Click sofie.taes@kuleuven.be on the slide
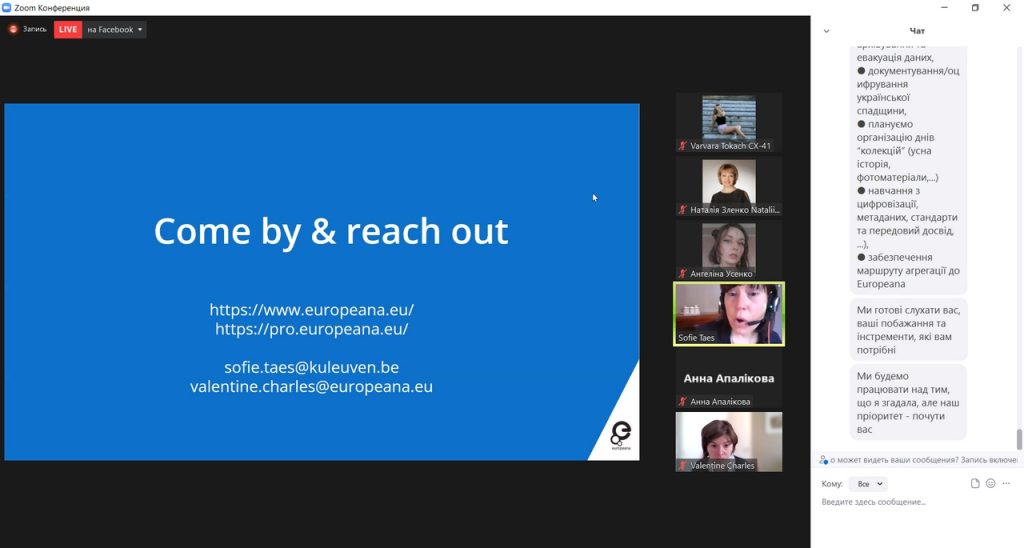The height and width of the screenshot is (548, 1024). [x=312, y=367]
